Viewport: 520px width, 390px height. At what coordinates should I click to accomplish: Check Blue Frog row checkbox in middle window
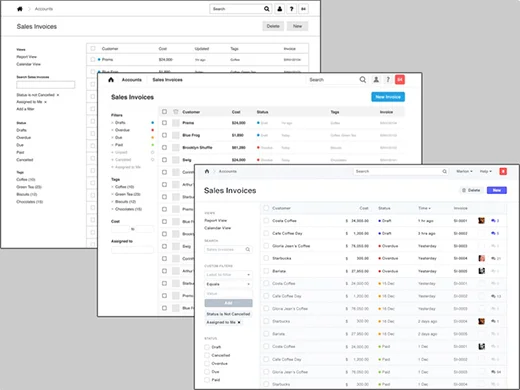(x=164, y=135)
